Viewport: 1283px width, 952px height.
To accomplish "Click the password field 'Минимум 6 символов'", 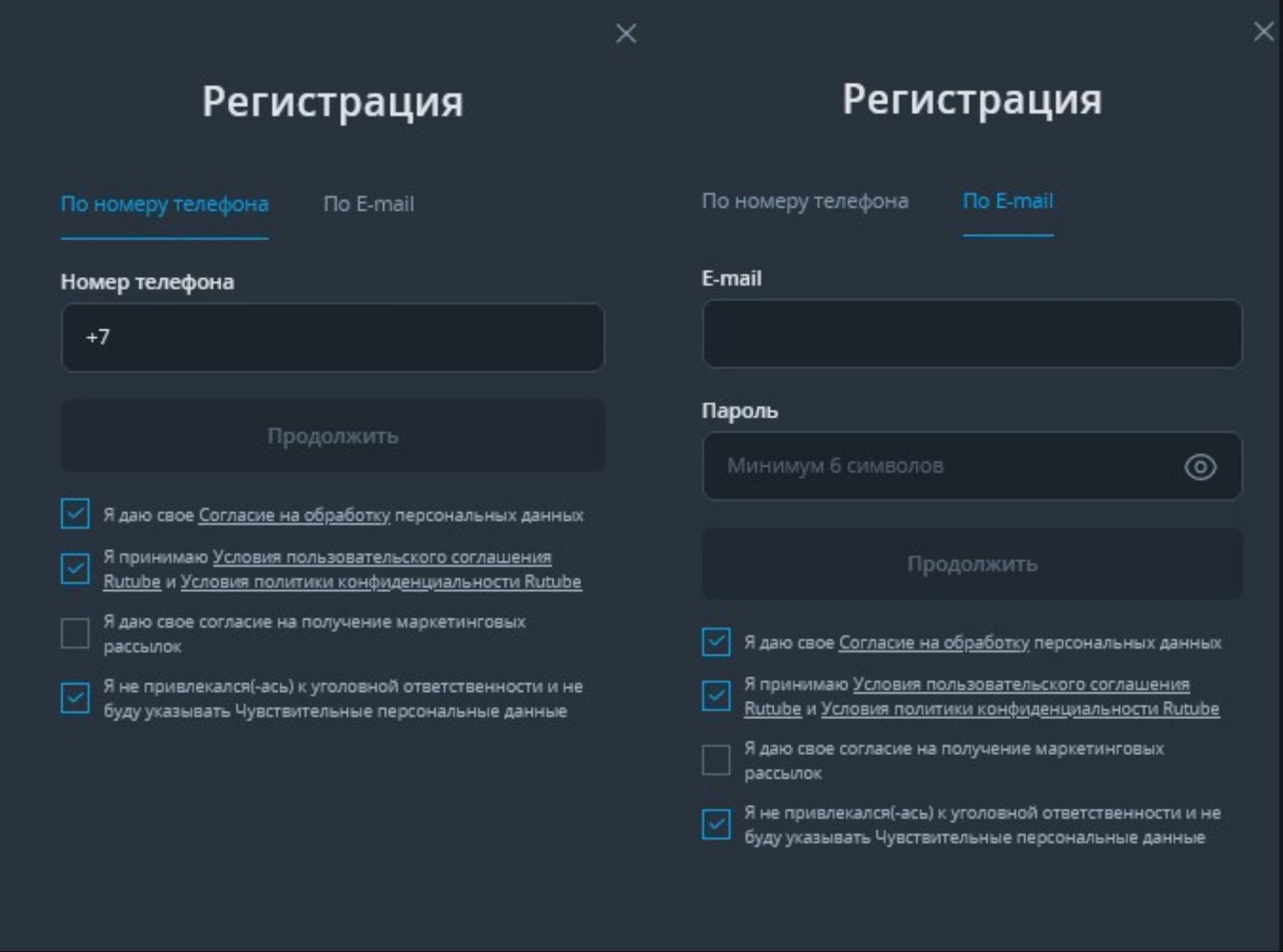I will (972, 466).
